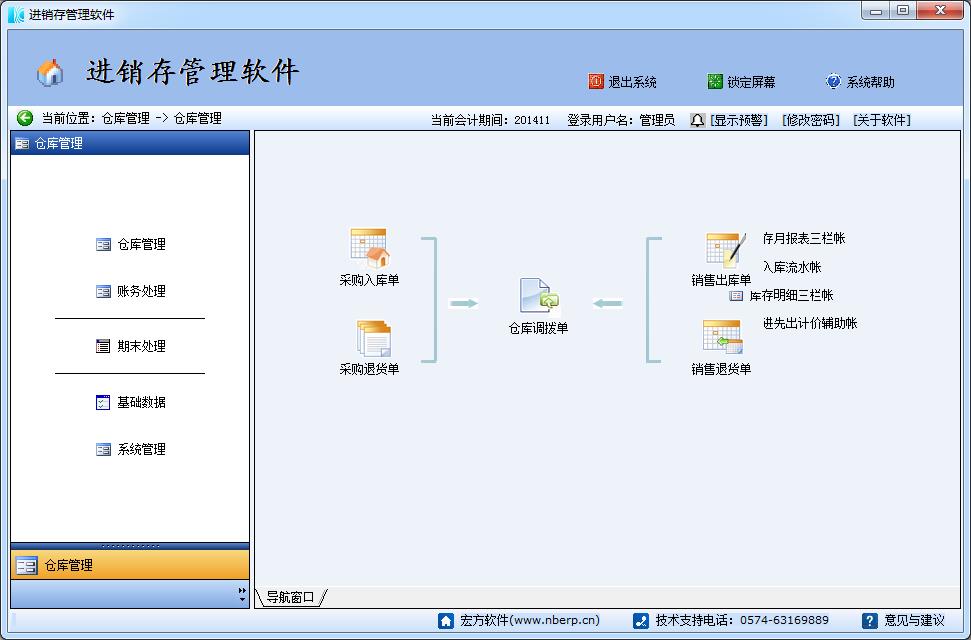Switch to the 导航窗口 tab
The image size is (971, 640).
tap(290, 597)
